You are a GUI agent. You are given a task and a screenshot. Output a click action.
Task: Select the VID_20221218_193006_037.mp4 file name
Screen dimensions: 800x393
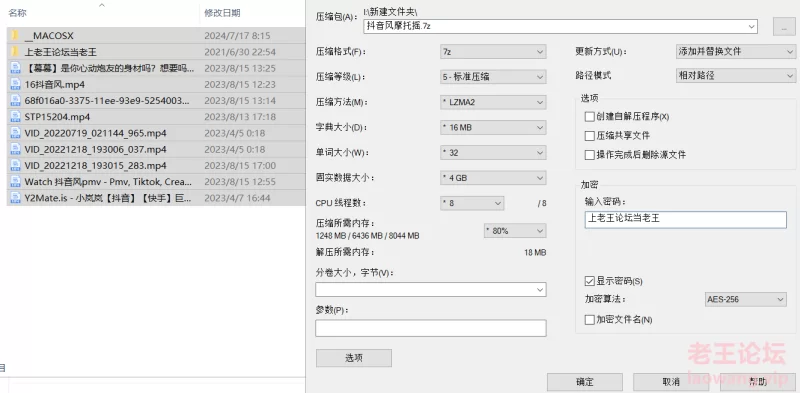pyautogui.click(x=95, y=150)
